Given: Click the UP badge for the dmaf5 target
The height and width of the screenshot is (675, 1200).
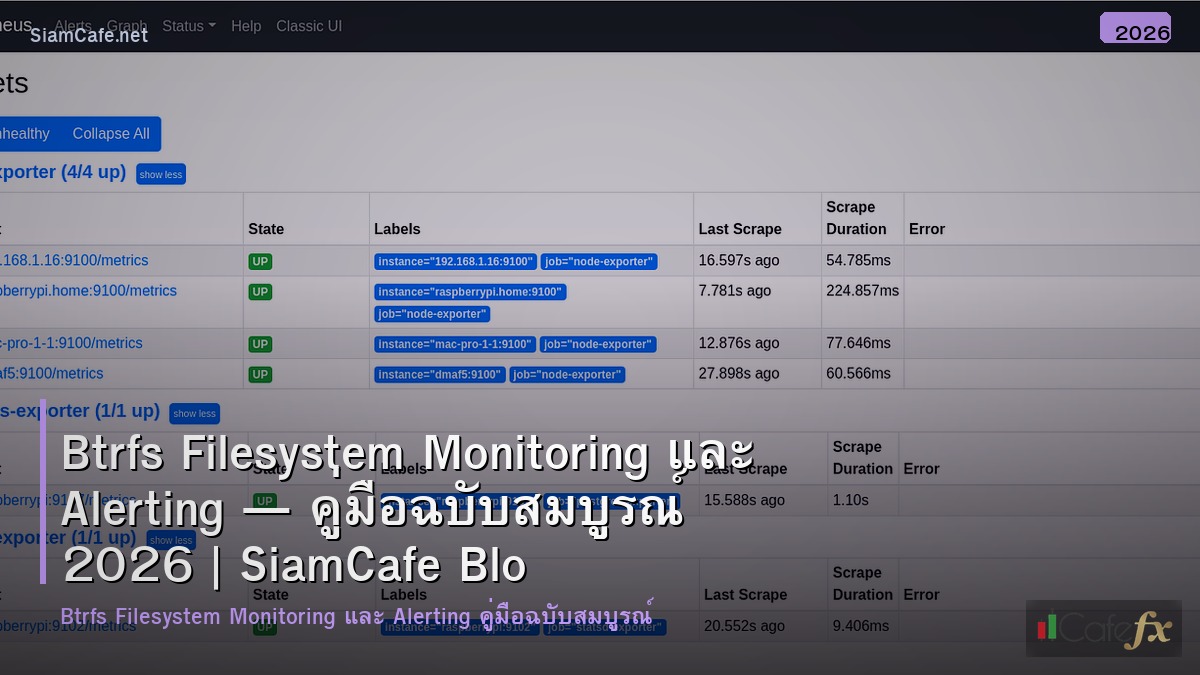Looking at the screenshot, I should click(x=259, y=373).
